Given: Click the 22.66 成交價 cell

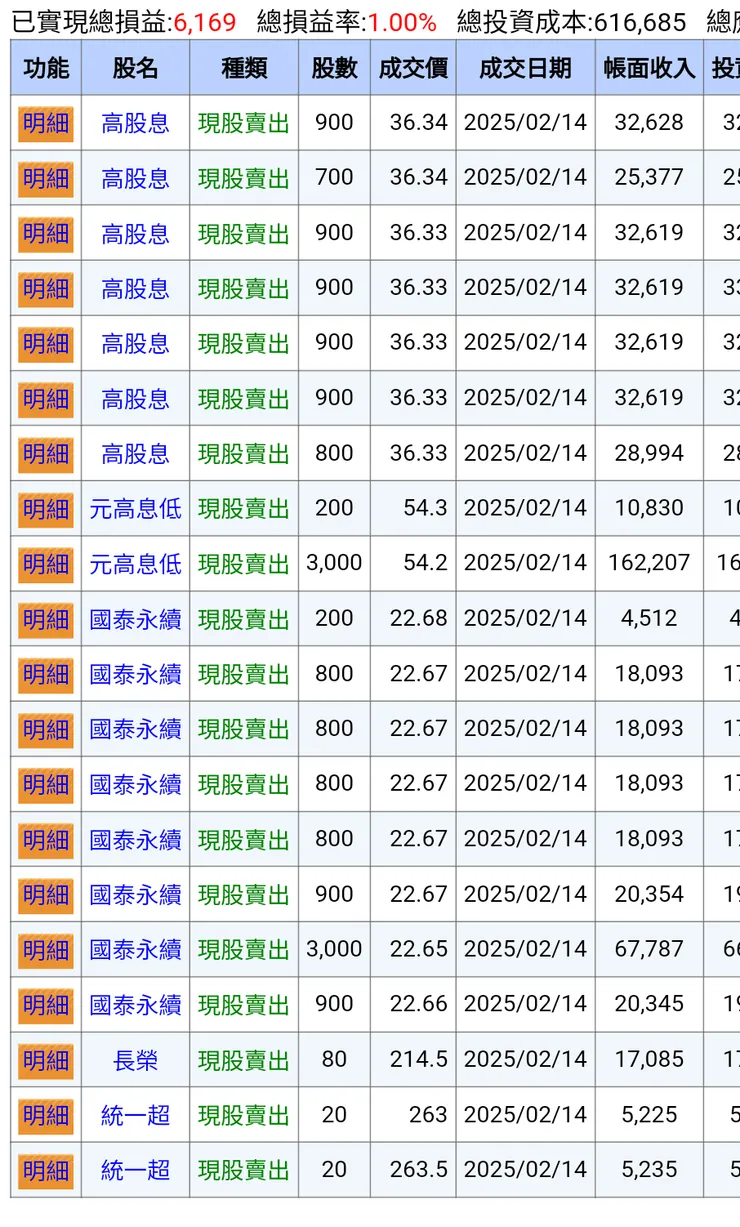Looking at the screenshot, I should (413, 1004).
